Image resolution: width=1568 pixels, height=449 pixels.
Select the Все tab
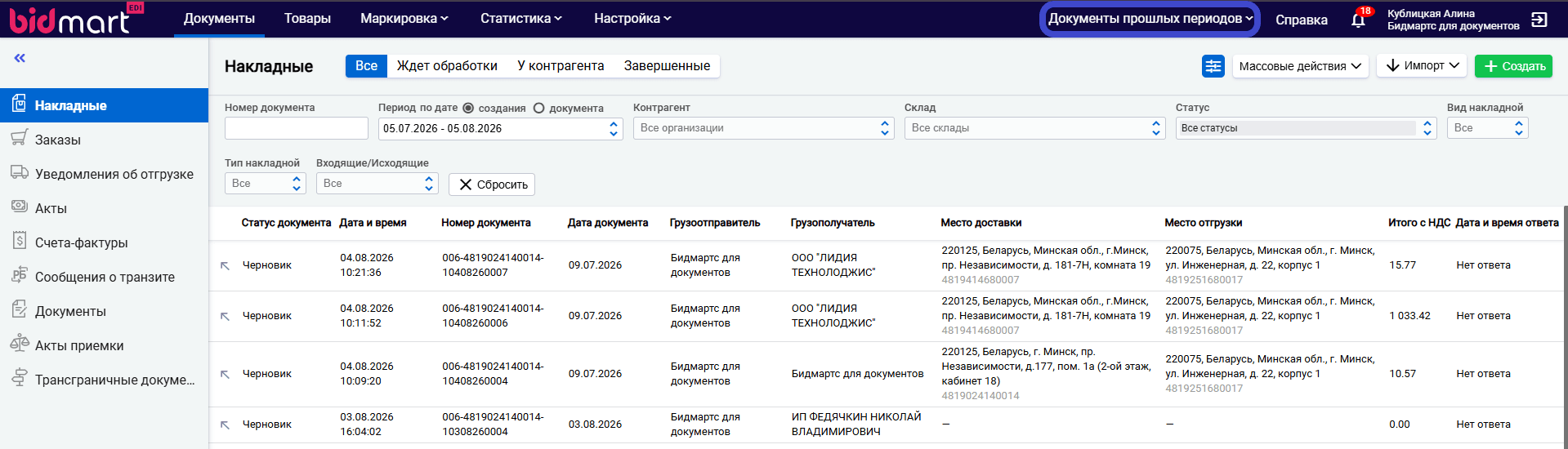(x=366, y=66)
